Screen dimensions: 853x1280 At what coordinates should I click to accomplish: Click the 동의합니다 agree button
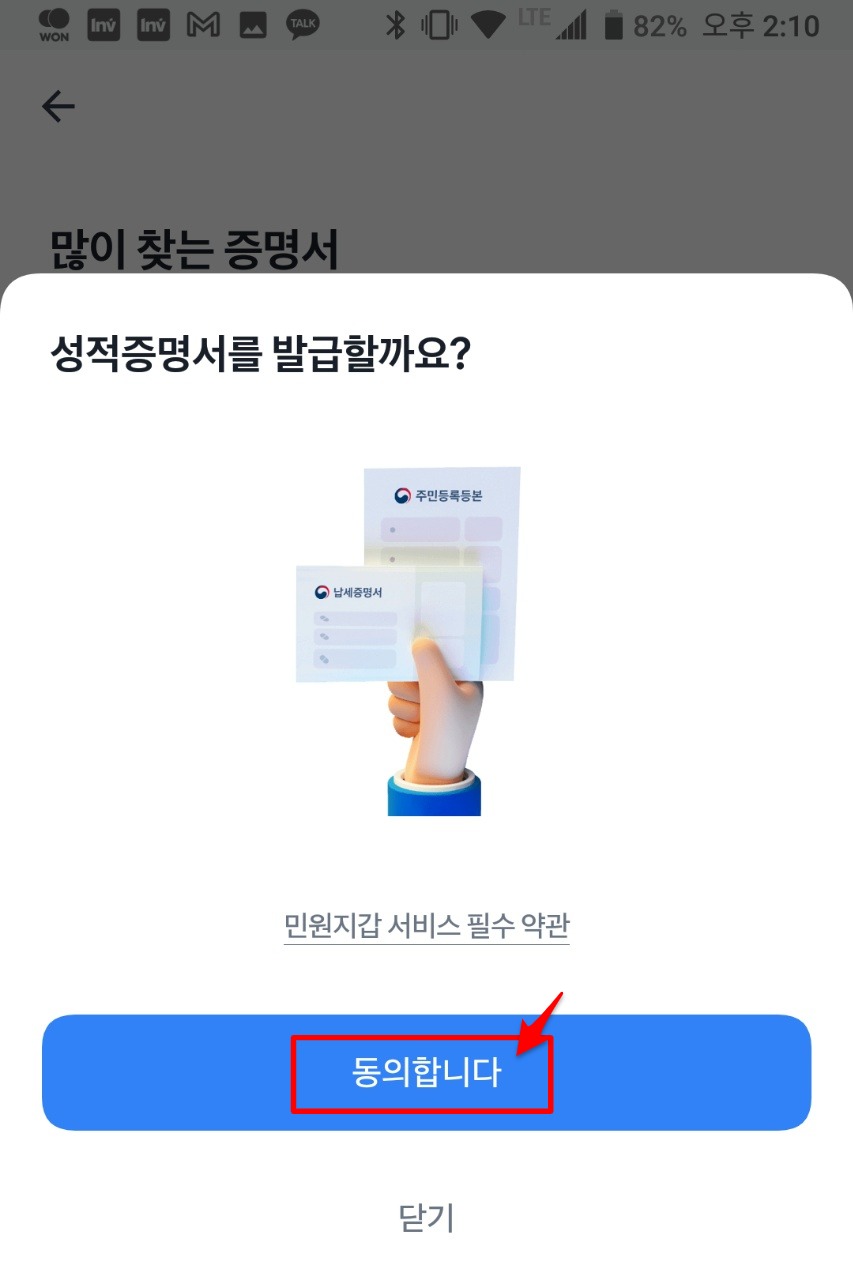[x=426, y=1073]
